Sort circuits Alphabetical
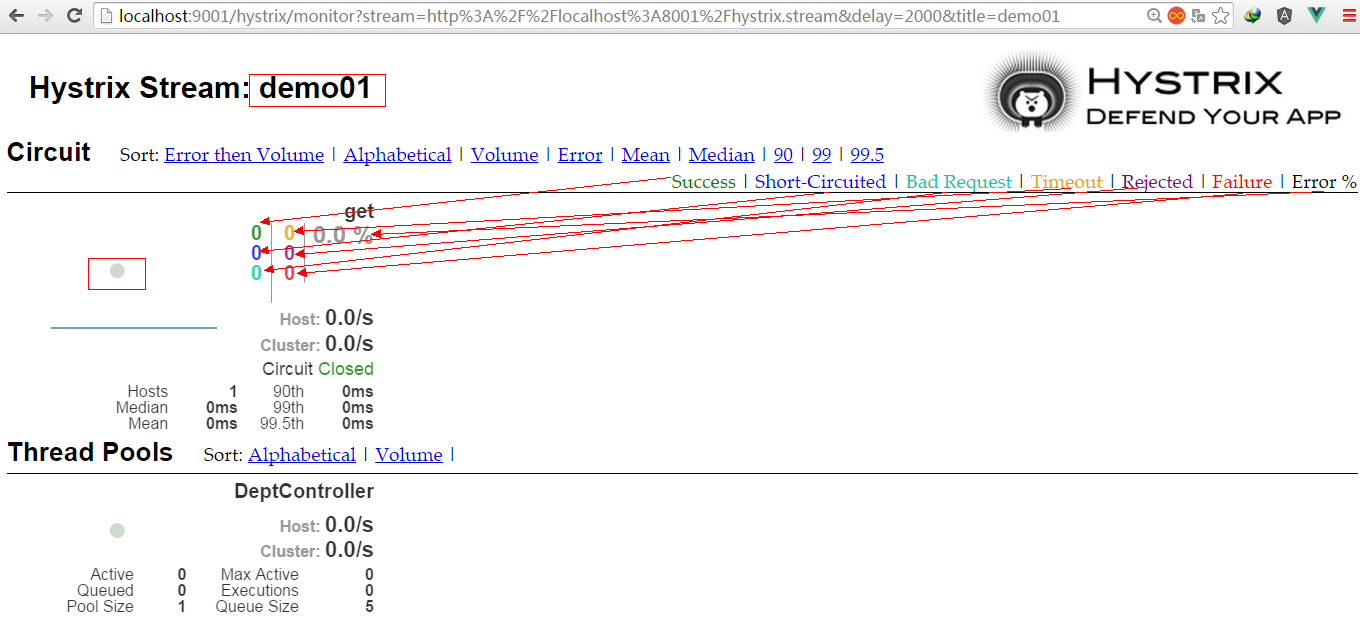Screen dimensions: 1360x638 [397, 155]
